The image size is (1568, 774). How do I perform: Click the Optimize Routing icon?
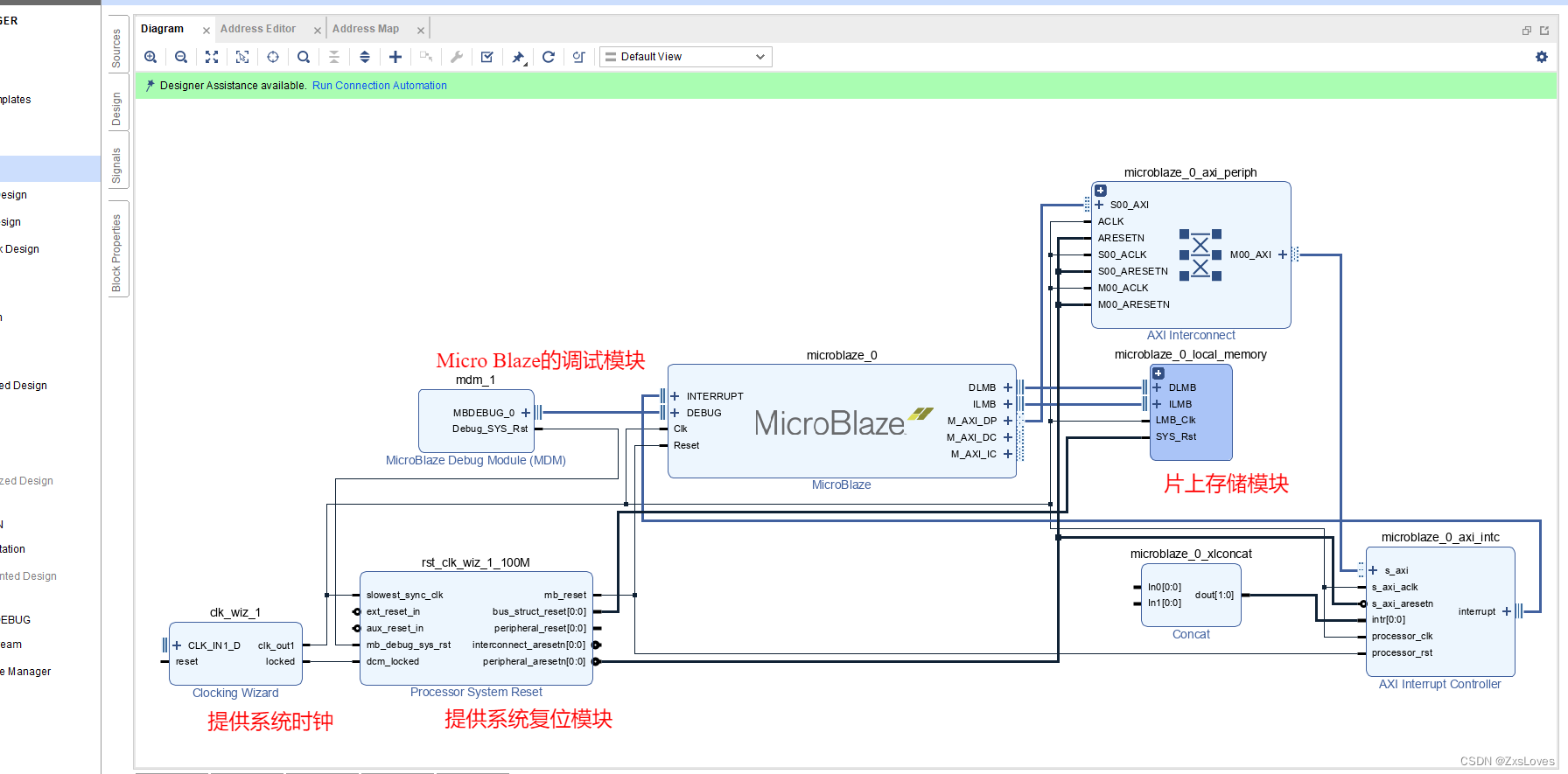pos(579,57)
